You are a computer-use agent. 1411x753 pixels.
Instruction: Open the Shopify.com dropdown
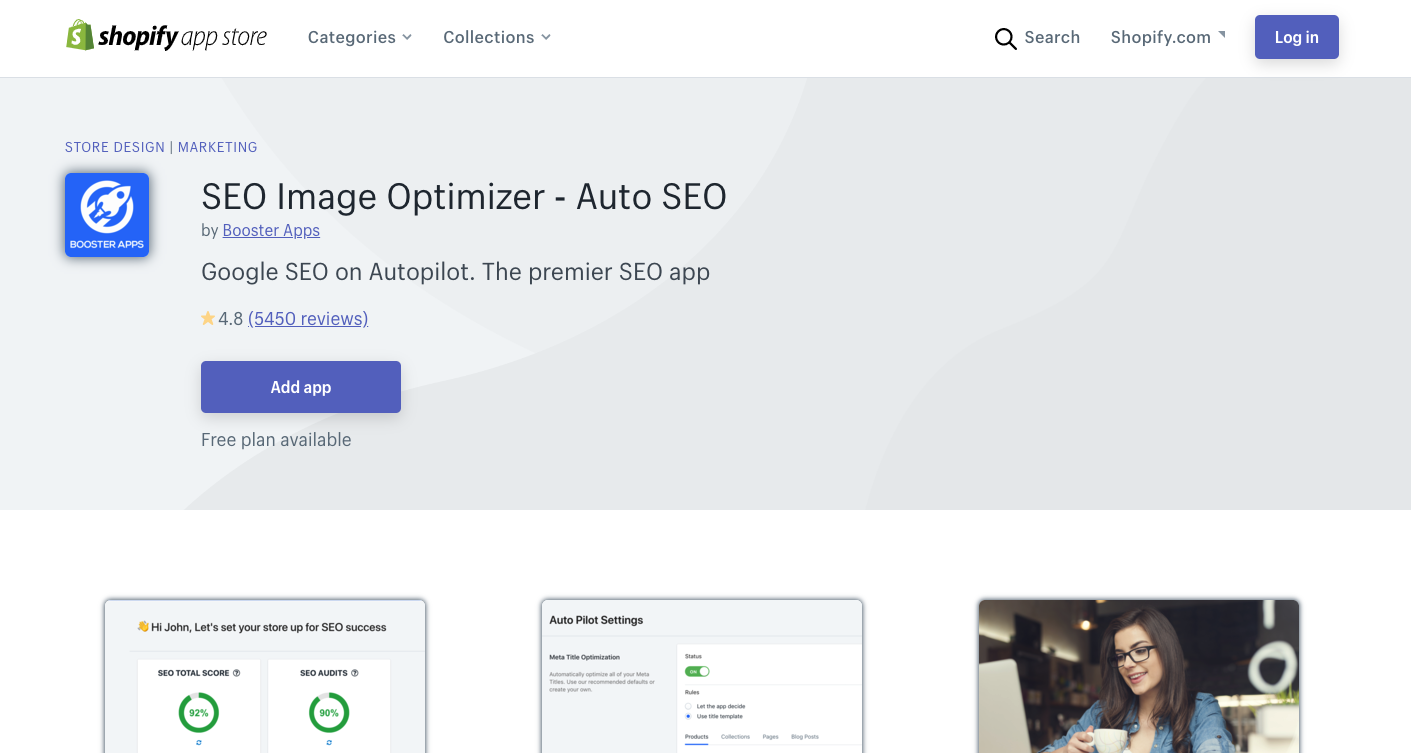(x=1168, y=37)
